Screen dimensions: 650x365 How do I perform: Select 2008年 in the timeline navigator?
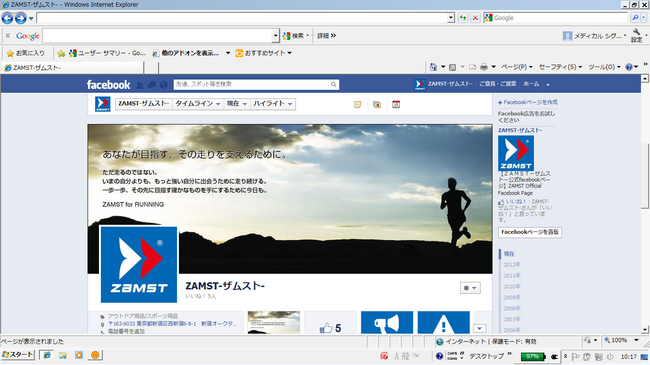click(512, 309)
